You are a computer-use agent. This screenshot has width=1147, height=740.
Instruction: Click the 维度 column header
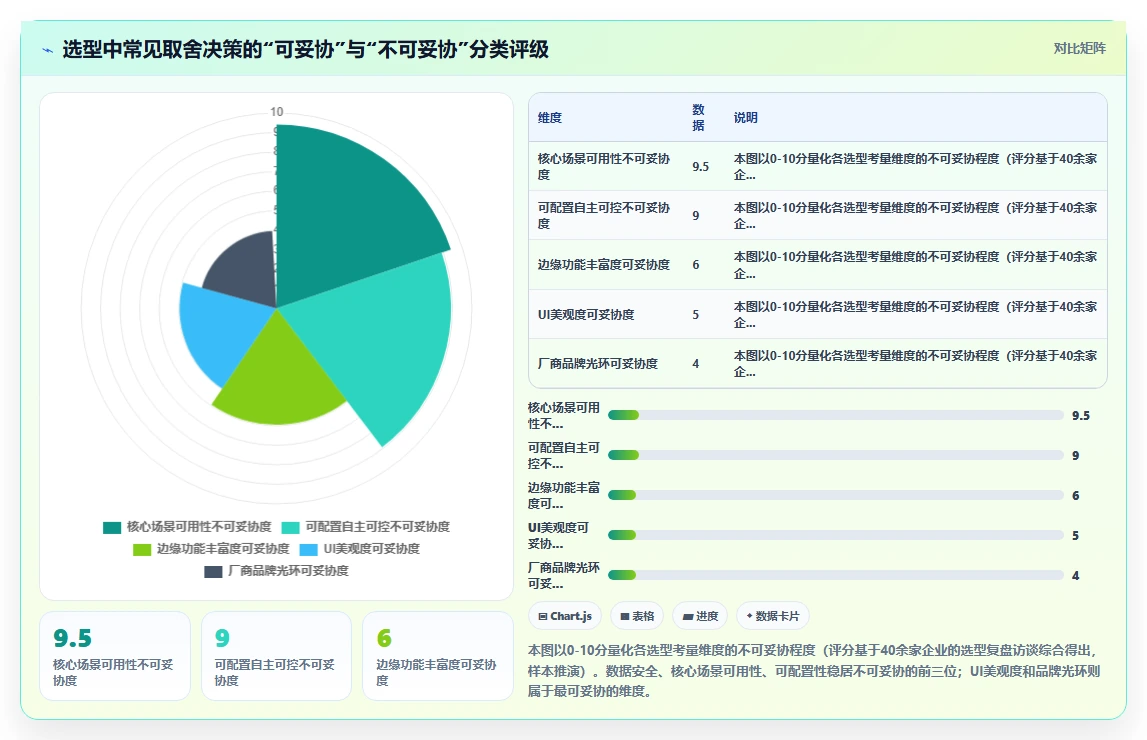coord(550,118)
